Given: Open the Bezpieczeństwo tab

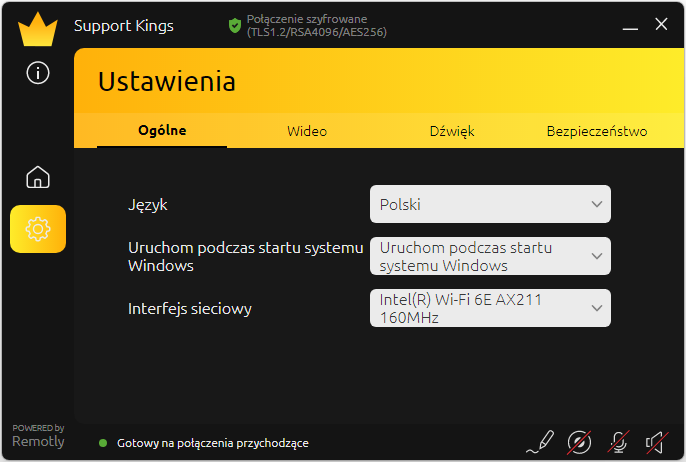Looking at the screenshot, I should tap(596, 131).
